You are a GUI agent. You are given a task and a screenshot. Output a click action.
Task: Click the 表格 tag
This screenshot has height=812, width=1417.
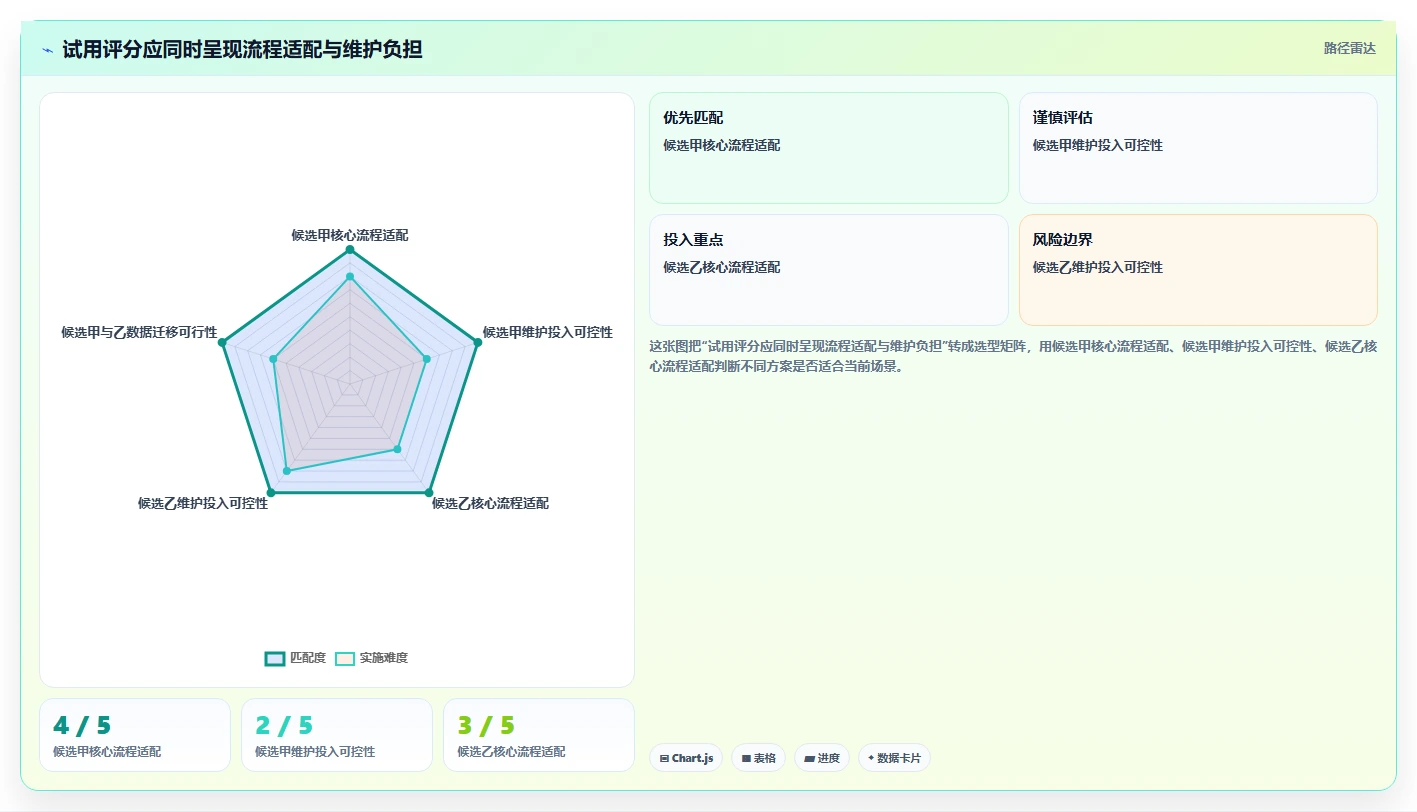click(x=758, y=758)
